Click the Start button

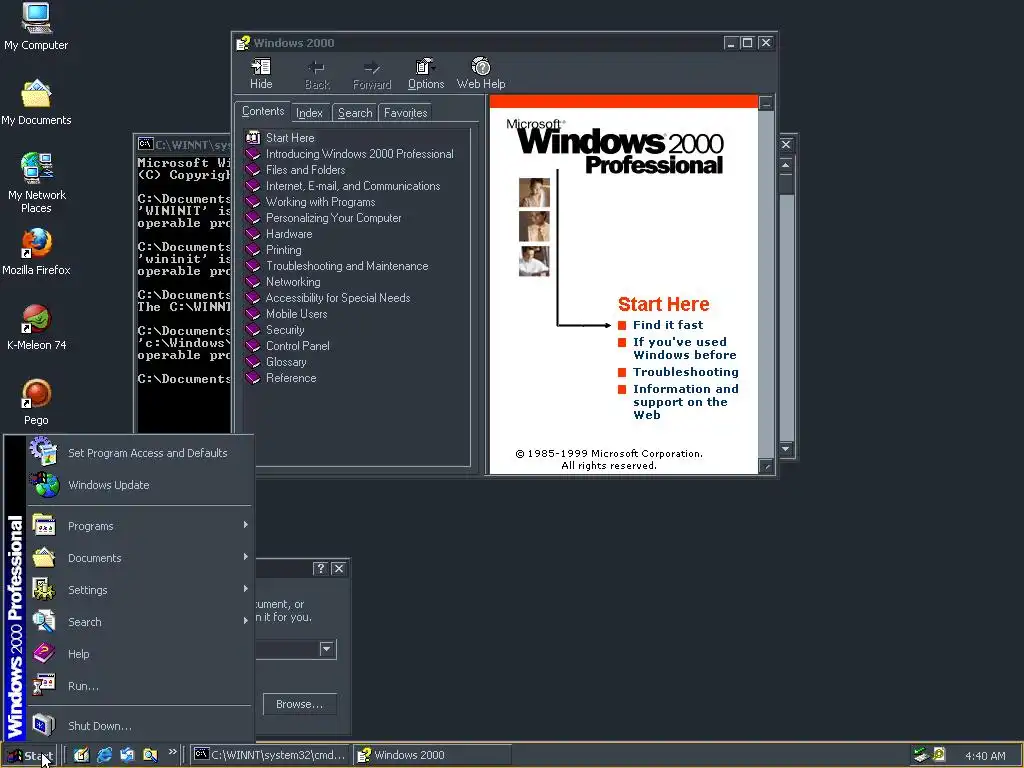(x=31, y=756)
